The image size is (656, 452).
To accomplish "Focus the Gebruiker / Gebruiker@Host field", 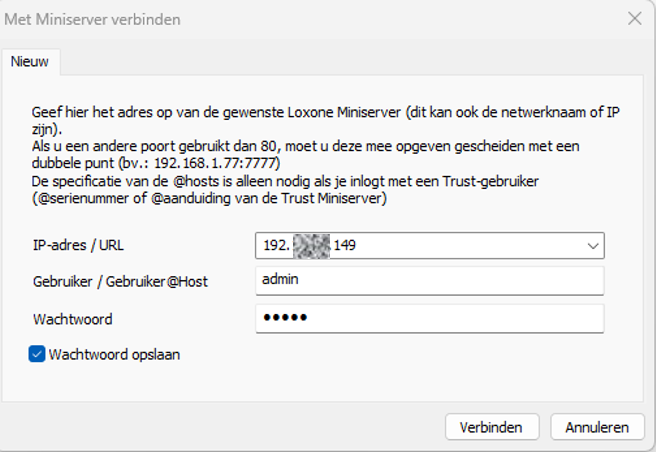I will [x=430, y=281].
